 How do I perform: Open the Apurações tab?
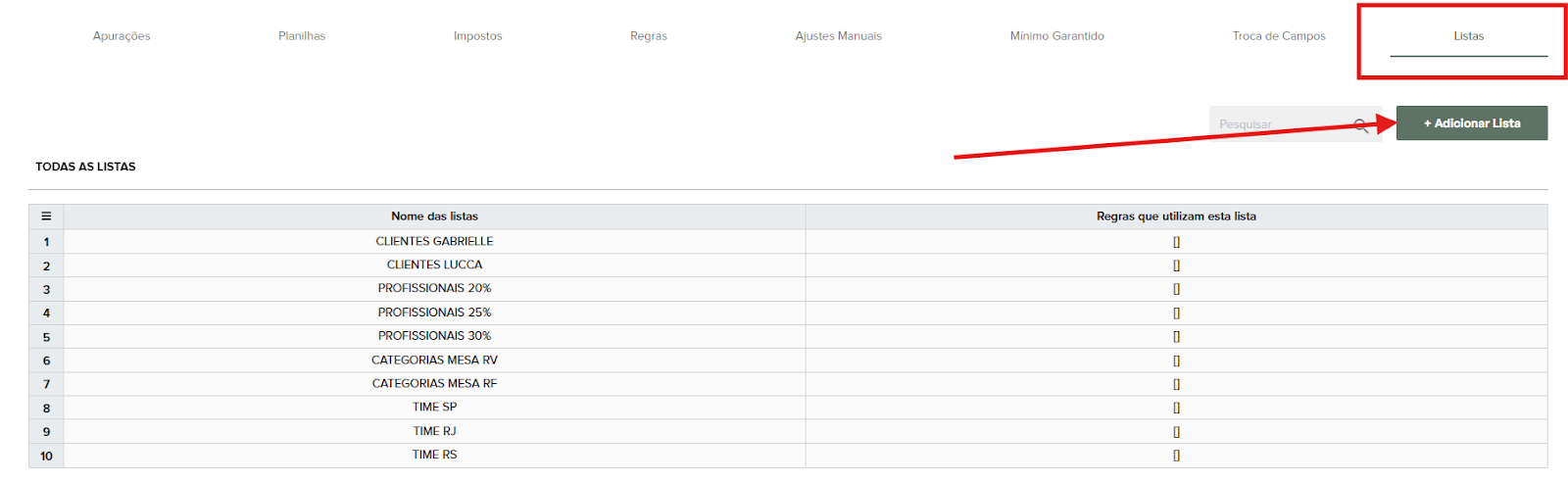(x=122, y=36)
